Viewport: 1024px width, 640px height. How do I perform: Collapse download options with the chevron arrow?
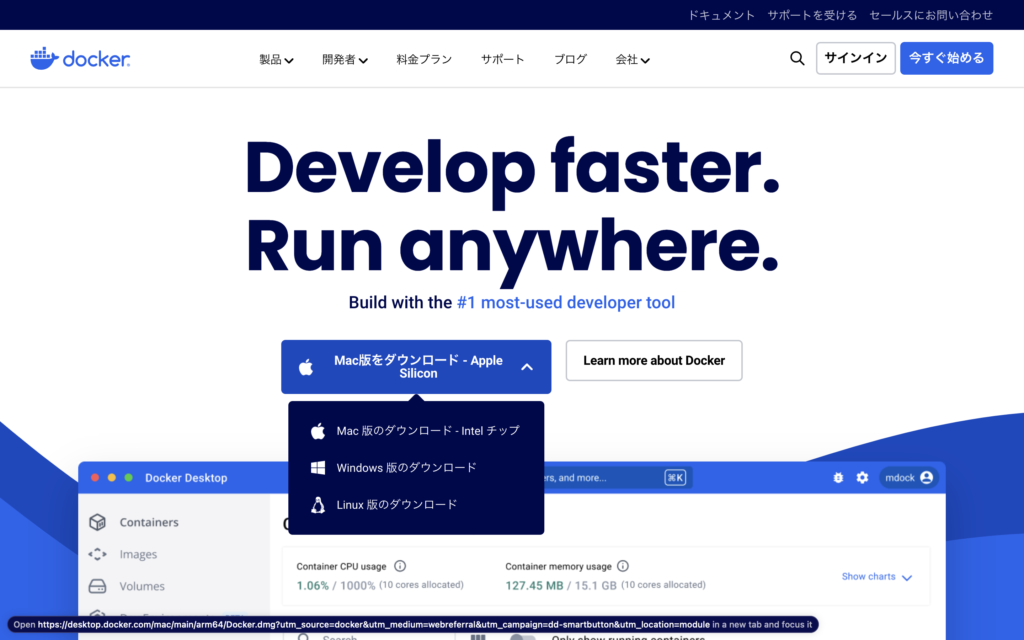527,367
